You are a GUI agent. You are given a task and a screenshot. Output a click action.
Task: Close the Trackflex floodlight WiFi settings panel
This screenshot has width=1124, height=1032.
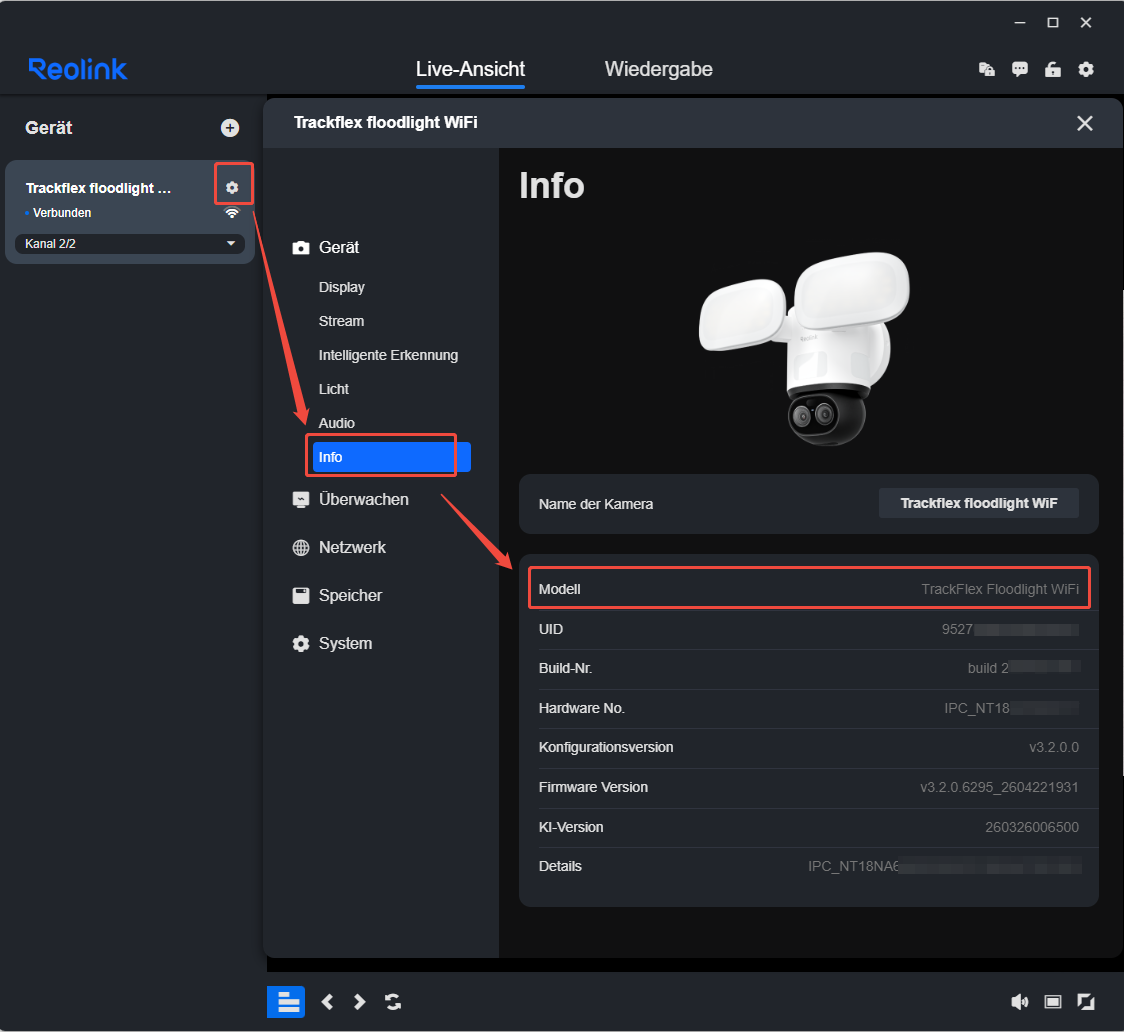tap(1085, 123)
